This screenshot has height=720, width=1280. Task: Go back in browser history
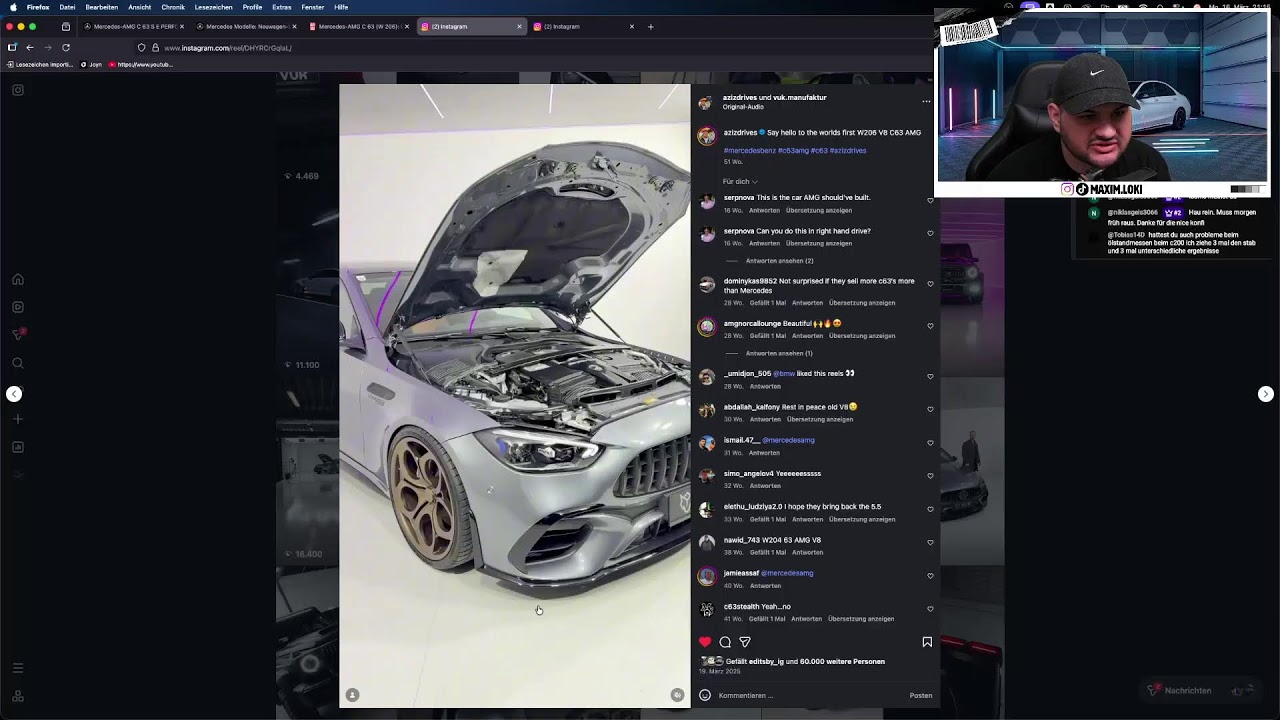coord(30,47)
